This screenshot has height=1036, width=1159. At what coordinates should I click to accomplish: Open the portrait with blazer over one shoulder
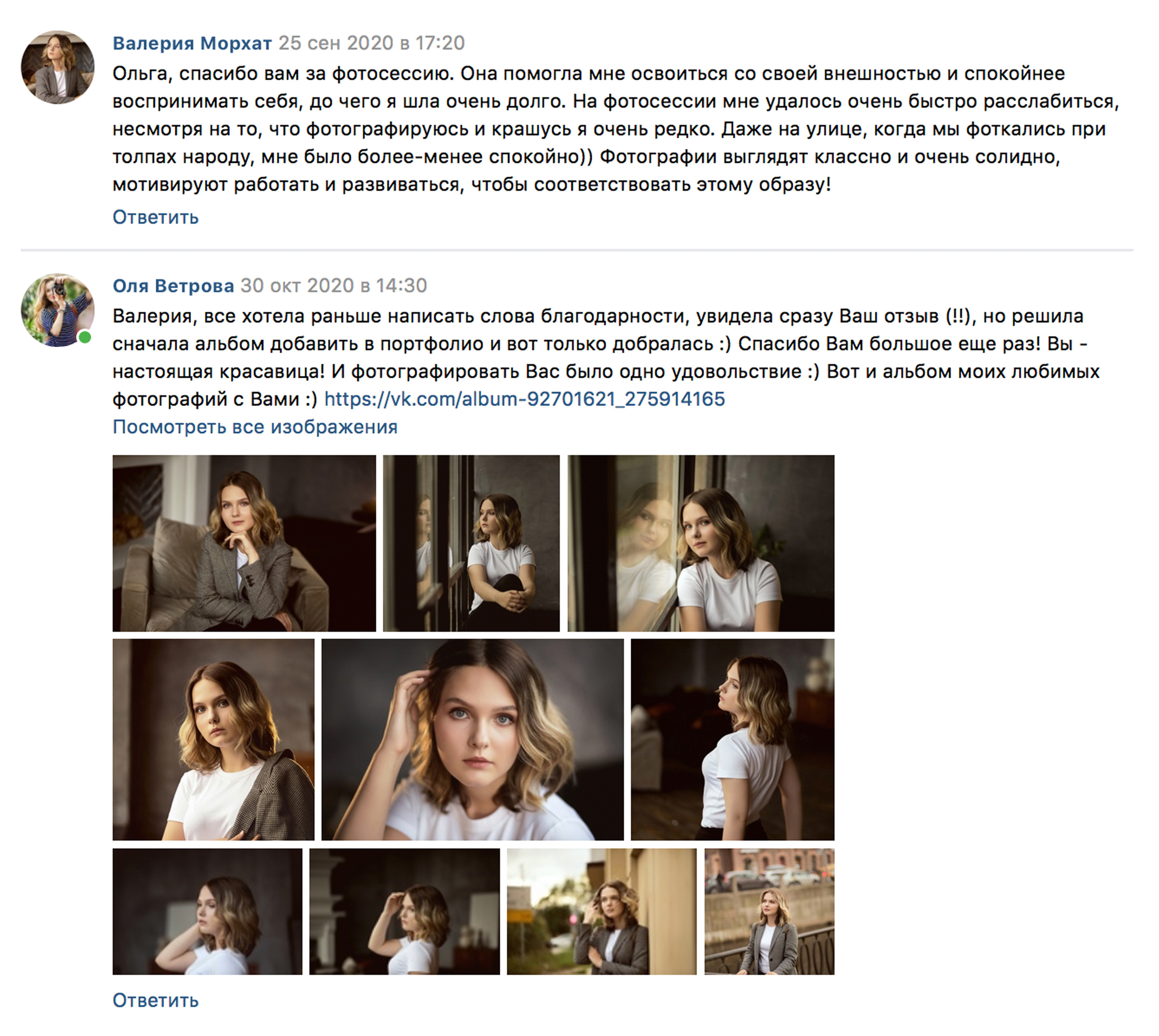pyautogui.click(x=214, y=740)
